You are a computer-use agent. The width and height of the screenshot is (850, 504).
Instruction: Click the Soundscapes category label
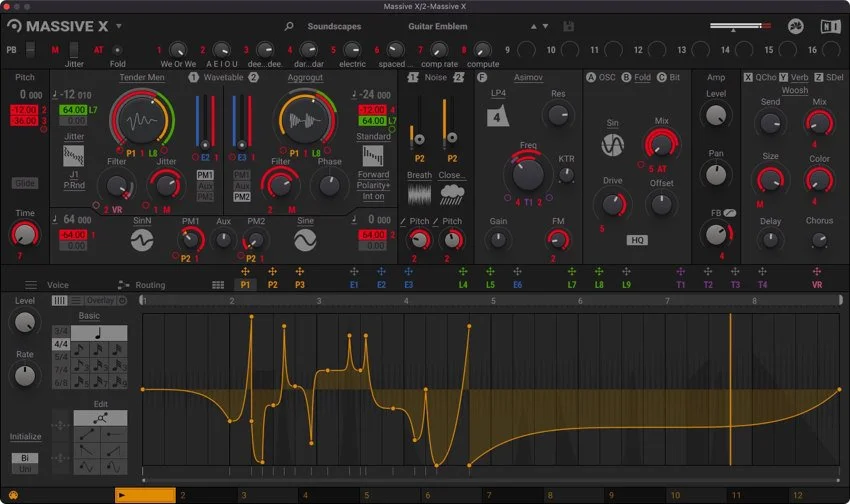click(334, 26)
